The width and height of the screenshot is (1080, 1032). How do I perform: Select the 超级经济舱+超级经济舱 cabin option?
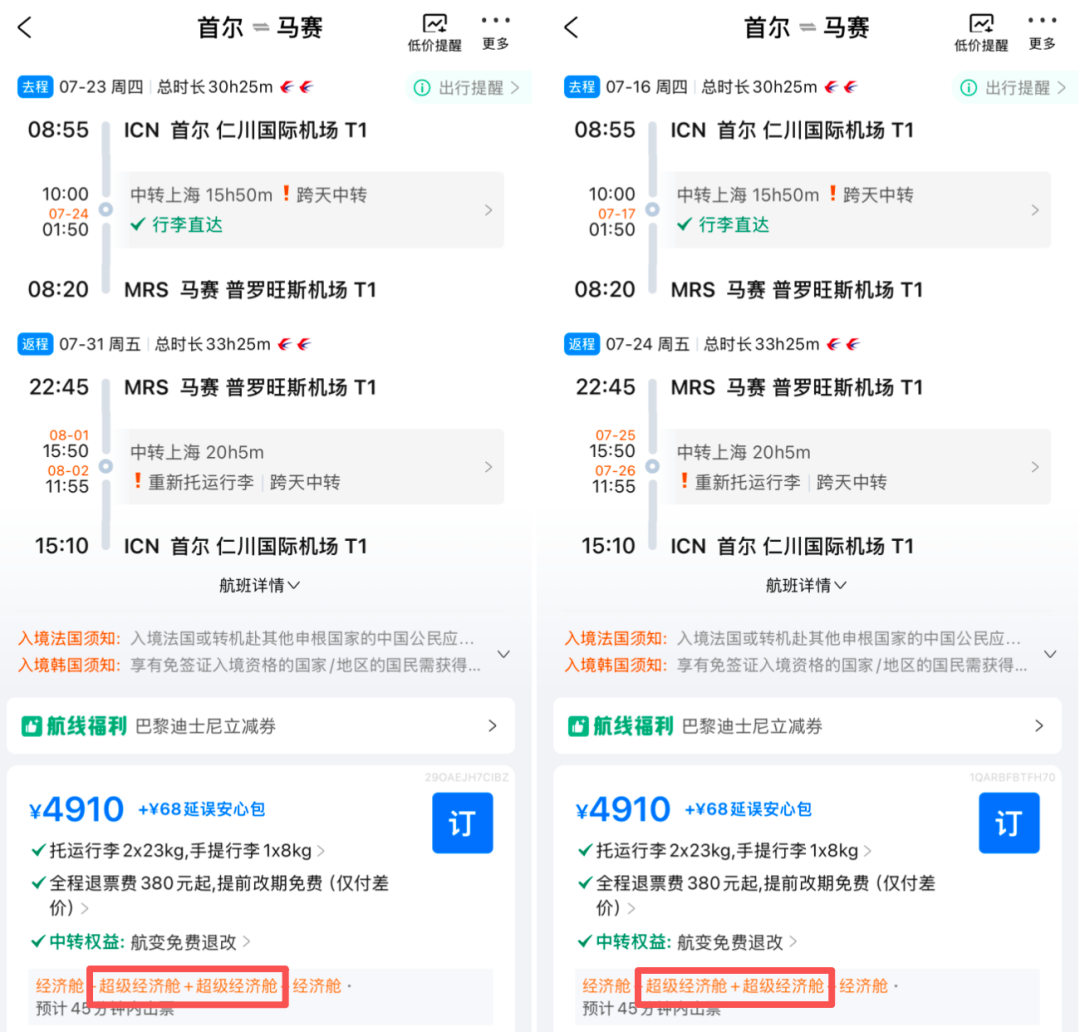tap(187, 986)
